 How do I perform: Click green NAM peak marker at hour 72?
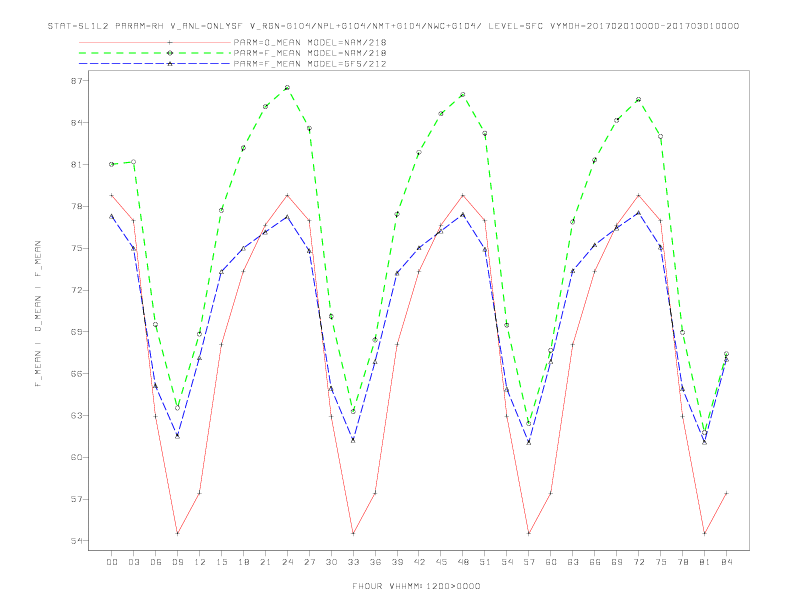[x=638, y=99]
